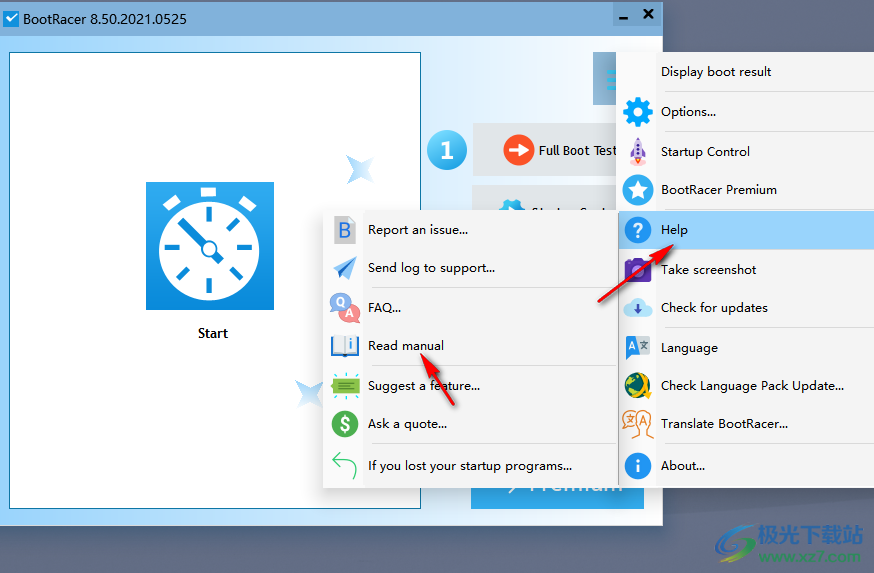Image resolution: width=874 pixels, height=573 pixels.
Task: Select If you lost your startup programs...
Action: 470,465
